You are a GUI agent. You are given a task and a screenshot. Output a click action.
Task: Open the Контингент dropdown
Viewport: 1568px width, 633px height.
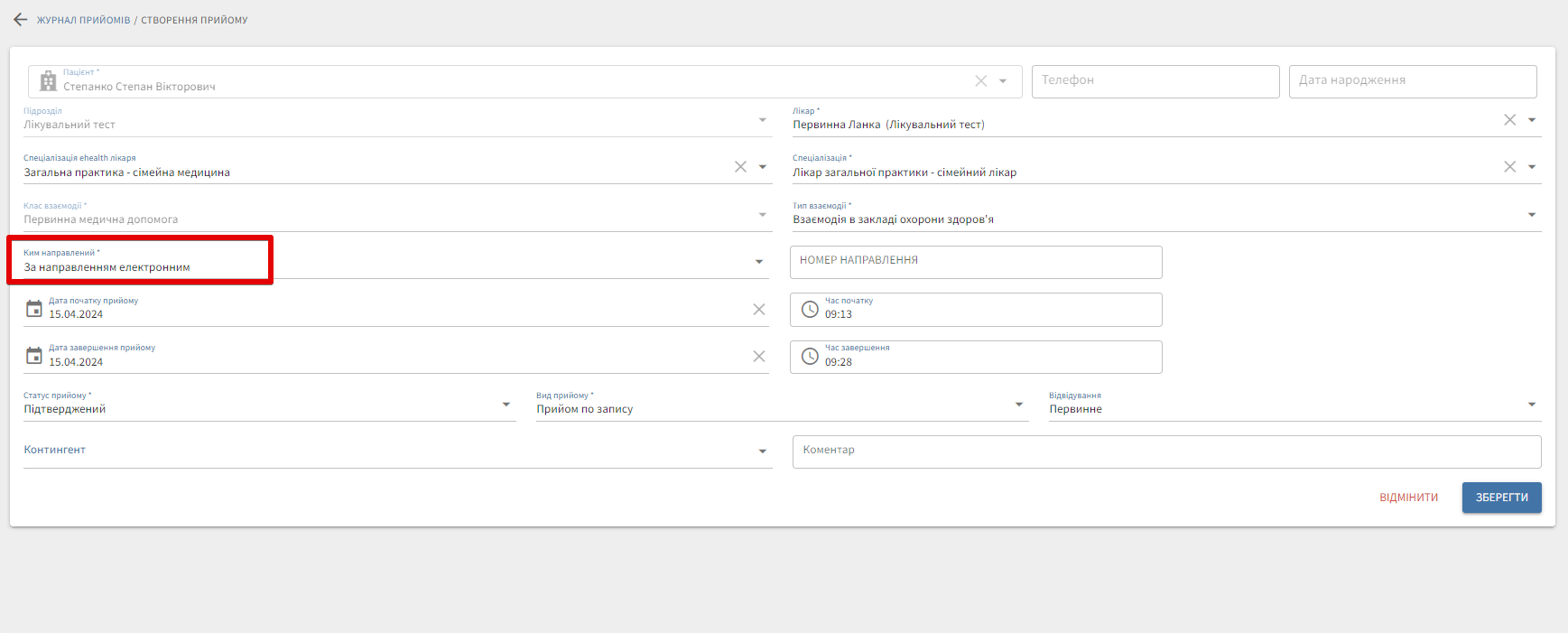(x=762, y=451)
